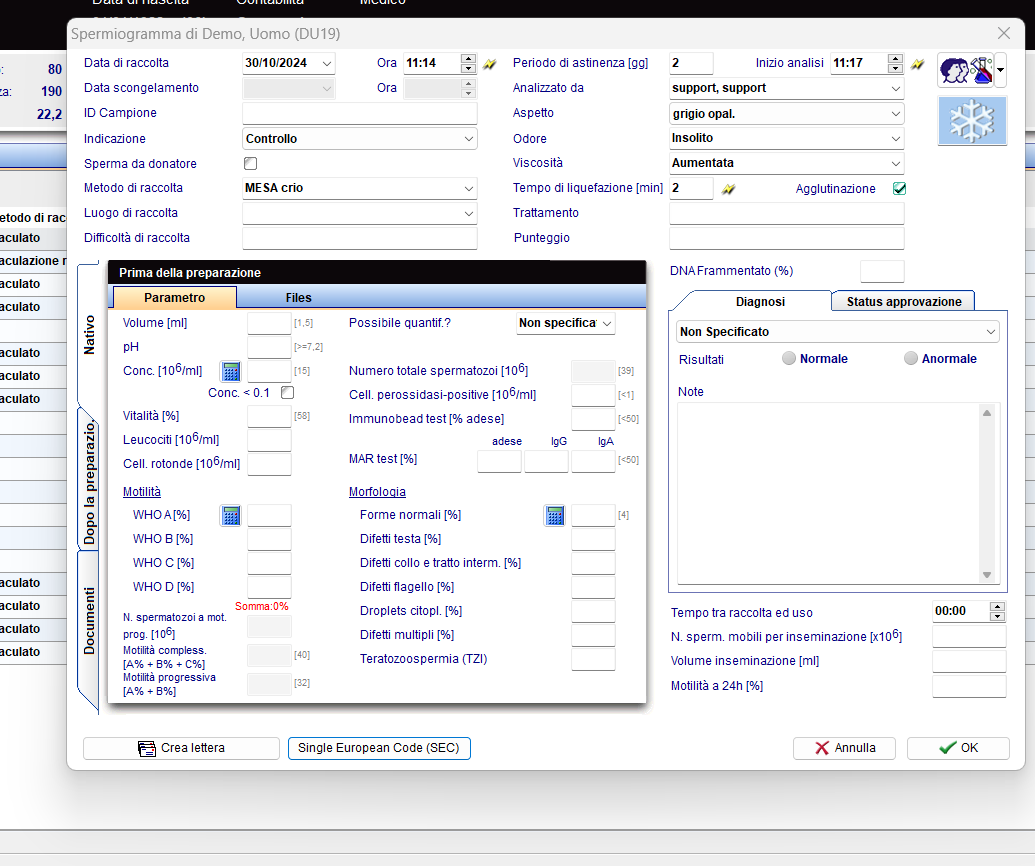Click the snowflake cryopreservation icon
Image resolution: width=1035 pixels, height=866 pixels.
click(x=972, y=121)
